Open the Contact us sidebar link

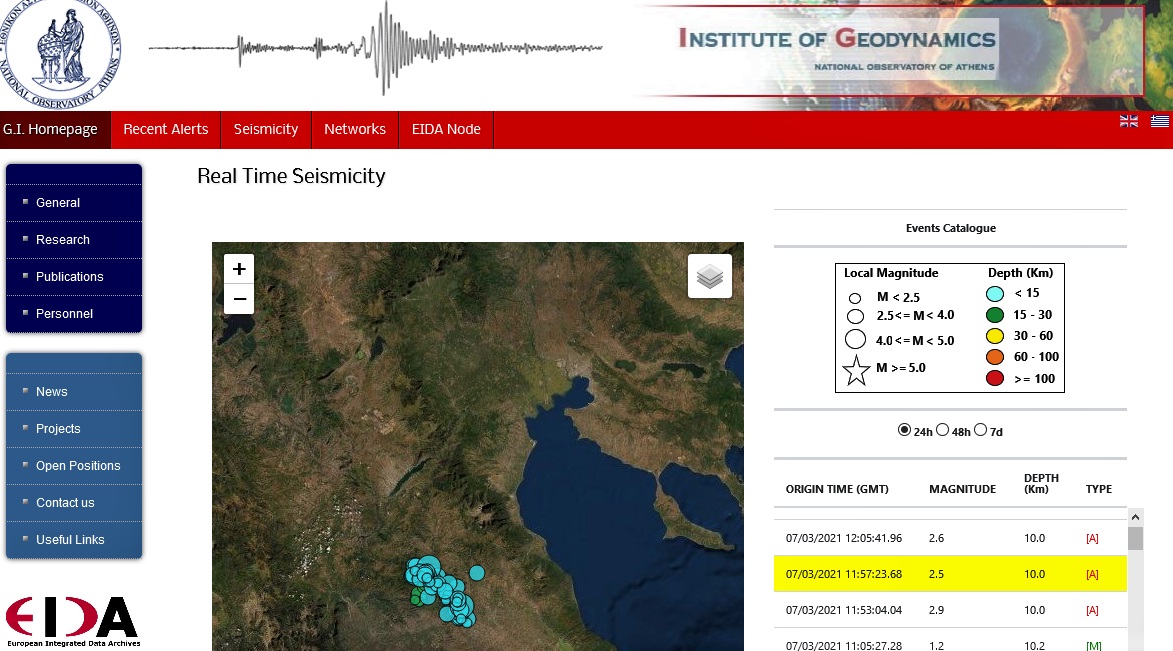click(x=65, y=503)
